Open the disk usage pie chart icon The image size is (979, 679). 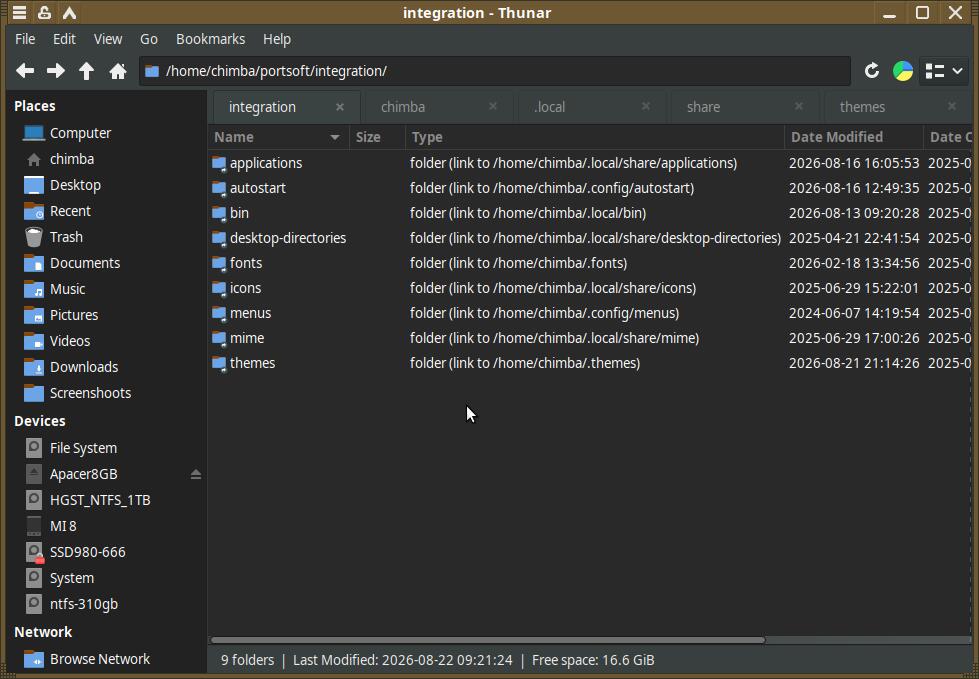click(903, 71)
